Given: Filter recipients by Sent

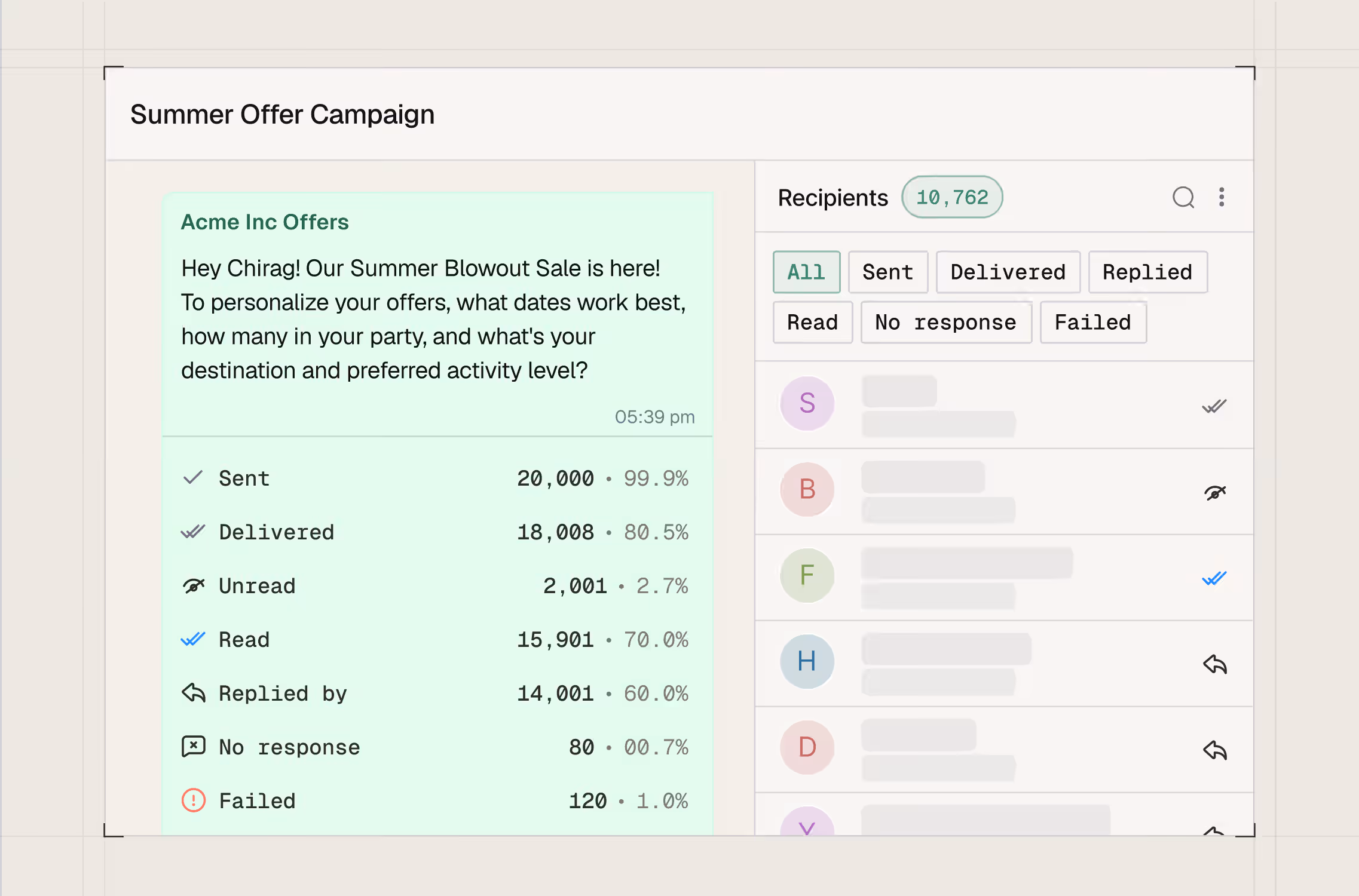Looking at the screenshot, I should point(887,272).
